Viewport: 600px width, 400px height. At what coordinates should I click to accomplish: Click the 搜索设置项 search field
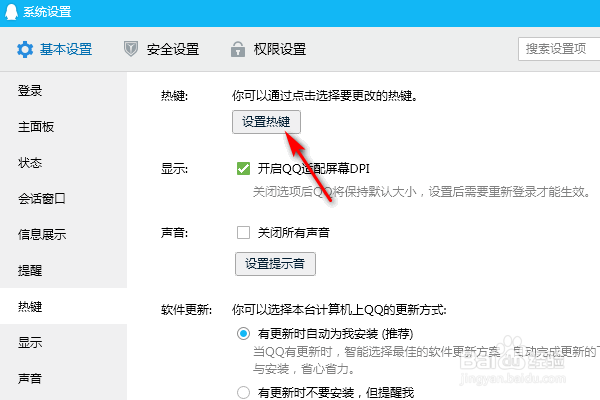559,49
